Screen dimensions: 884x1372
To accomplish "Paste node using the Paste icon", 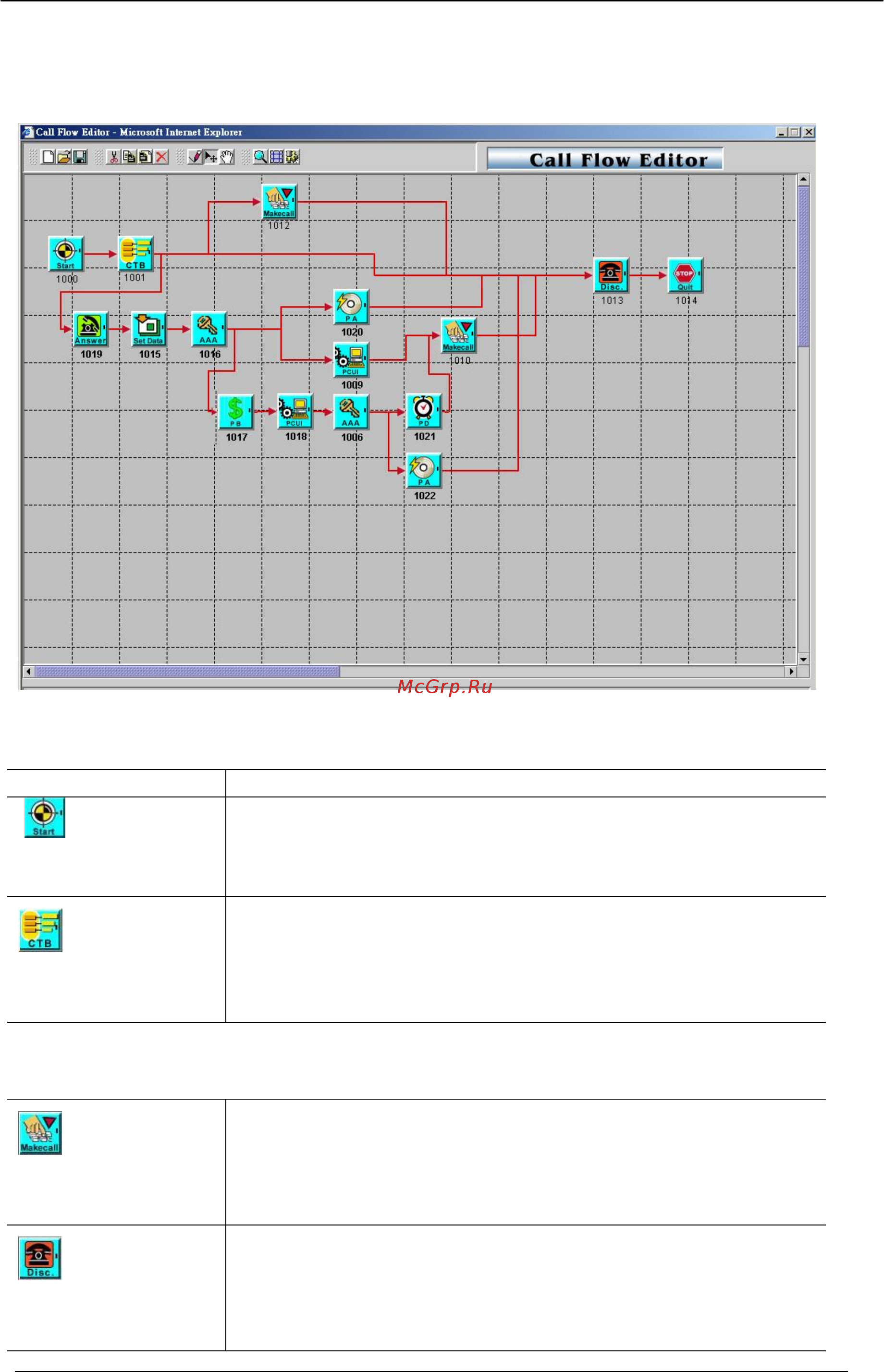I will click(x=145, y=157).
